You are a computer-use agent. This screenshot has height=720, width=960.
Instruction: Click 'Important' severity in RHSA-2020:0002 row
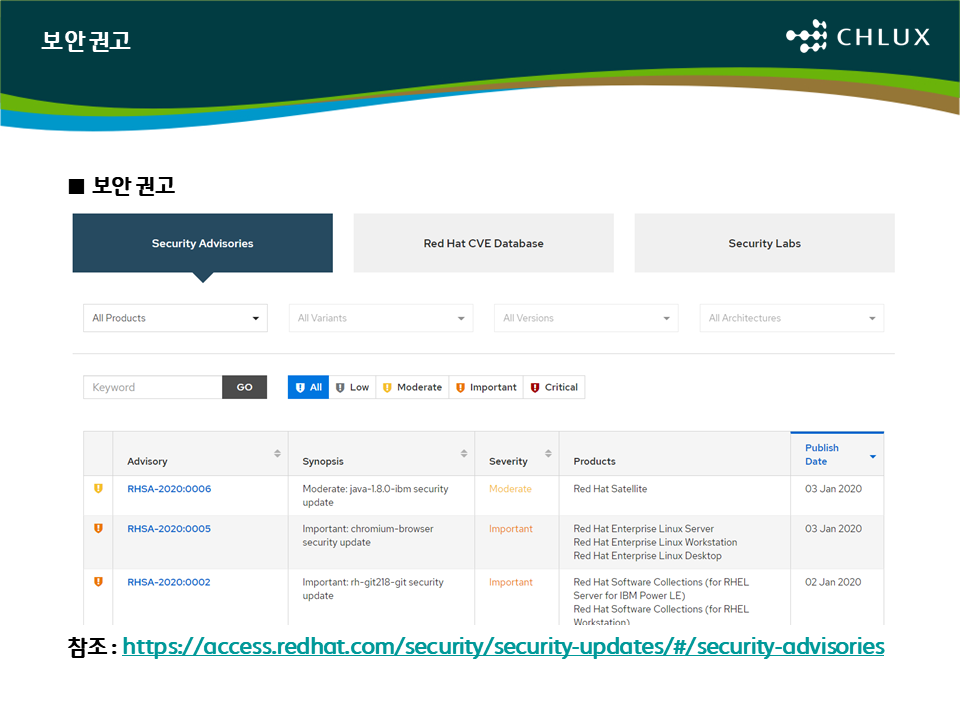click(x=511, y=582)
